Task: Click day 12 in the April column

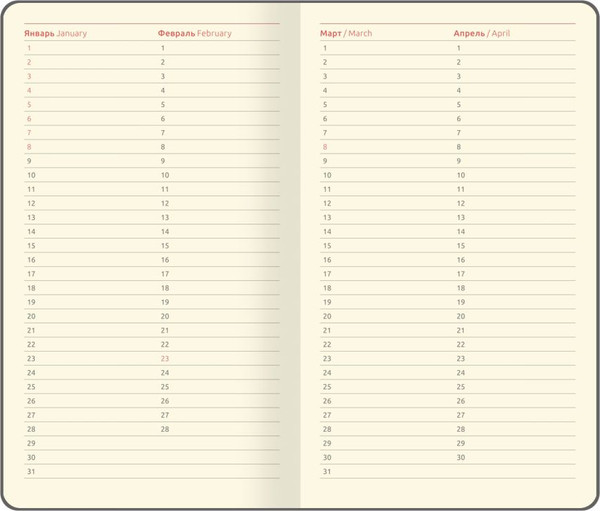Action: (x=460, y=203)
